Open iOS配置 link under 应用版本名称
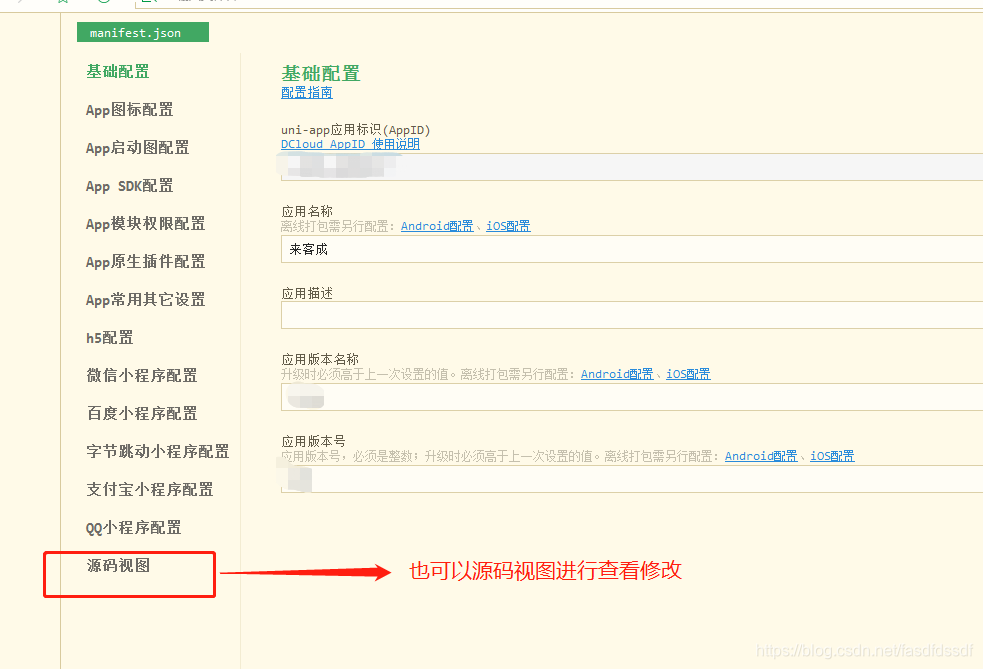The height and width of the screenshot is (669, 983). pos(688,374)
